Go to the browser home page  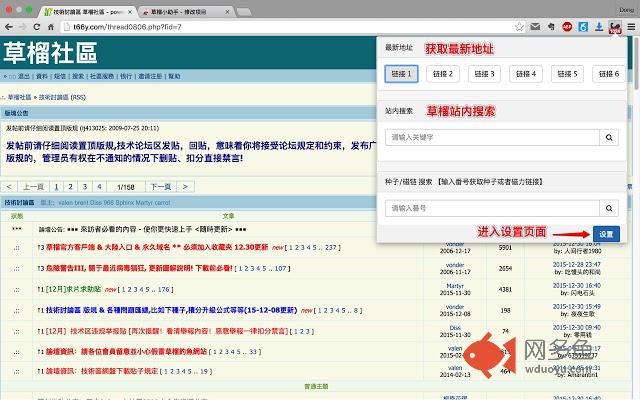coord(51,27)
